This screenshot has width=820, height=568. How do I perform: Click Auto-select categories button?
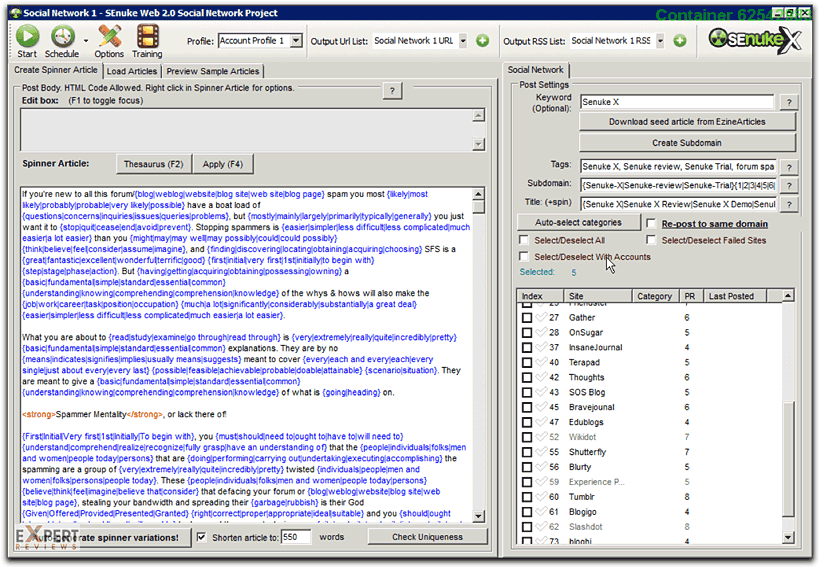[x=578, y=222]
